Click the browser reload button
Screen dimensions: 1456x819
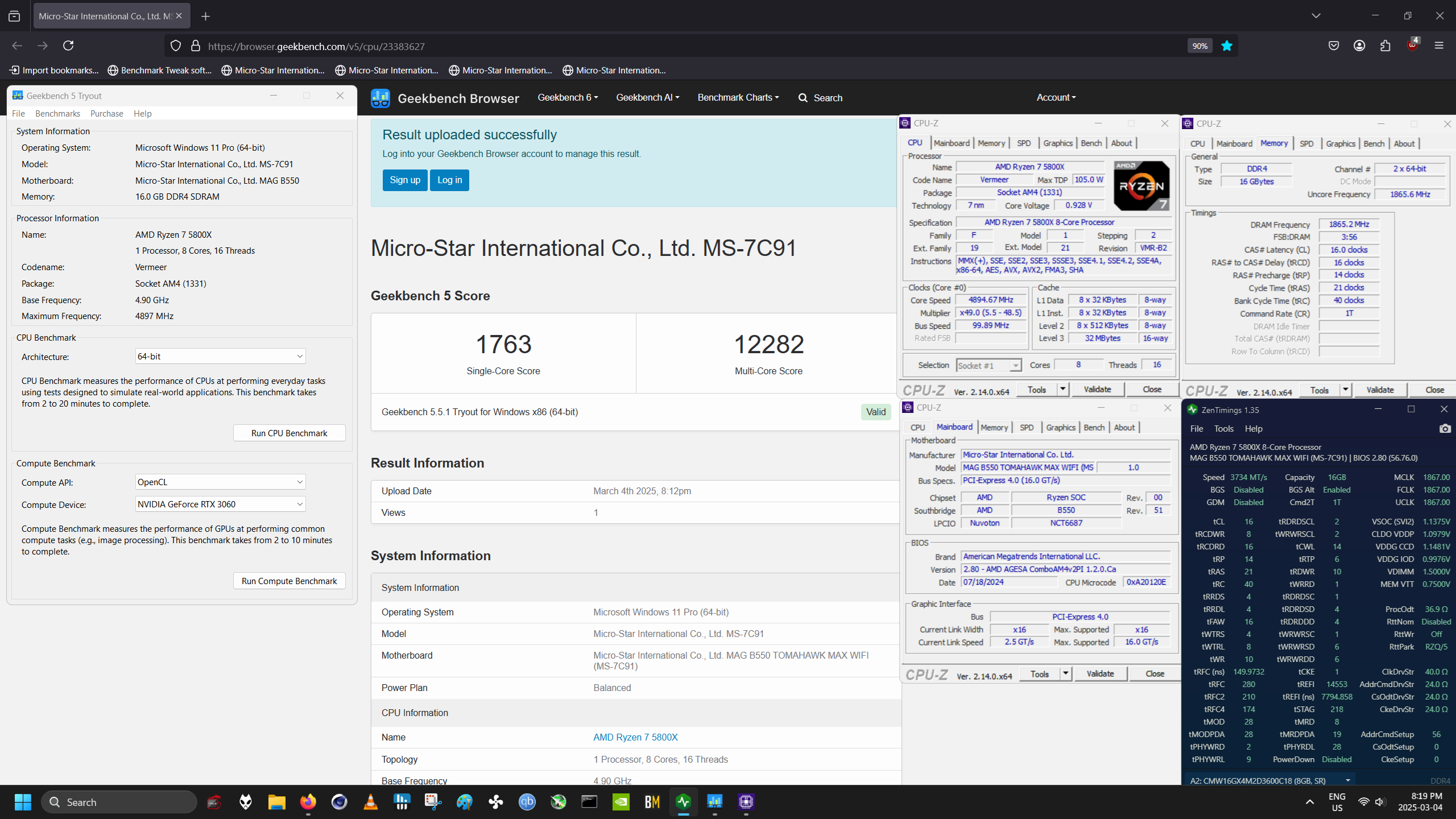(68, 45)
